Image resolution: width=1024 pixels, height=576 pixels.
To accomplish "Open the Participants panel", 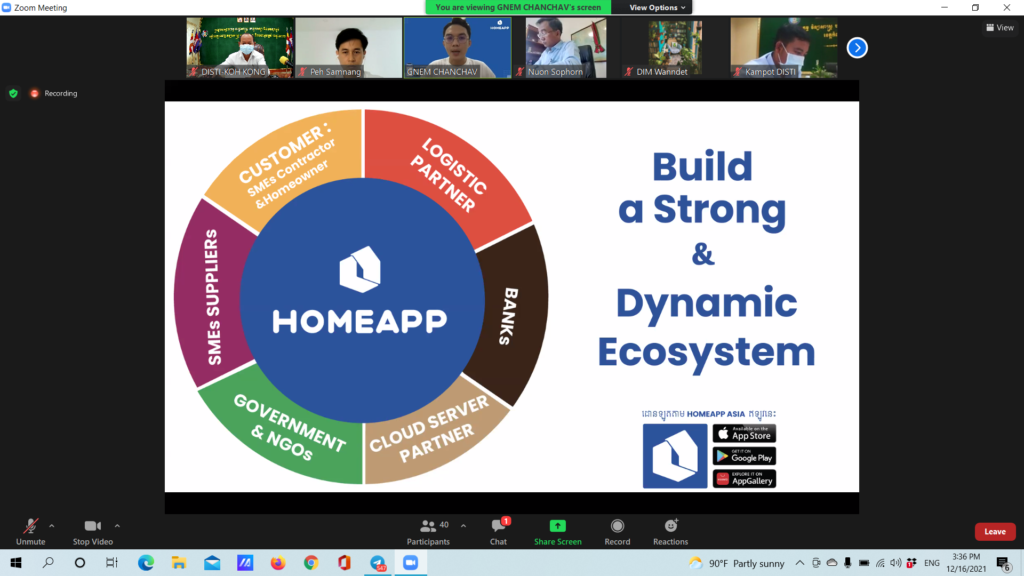I will click(x=428, y=530).
